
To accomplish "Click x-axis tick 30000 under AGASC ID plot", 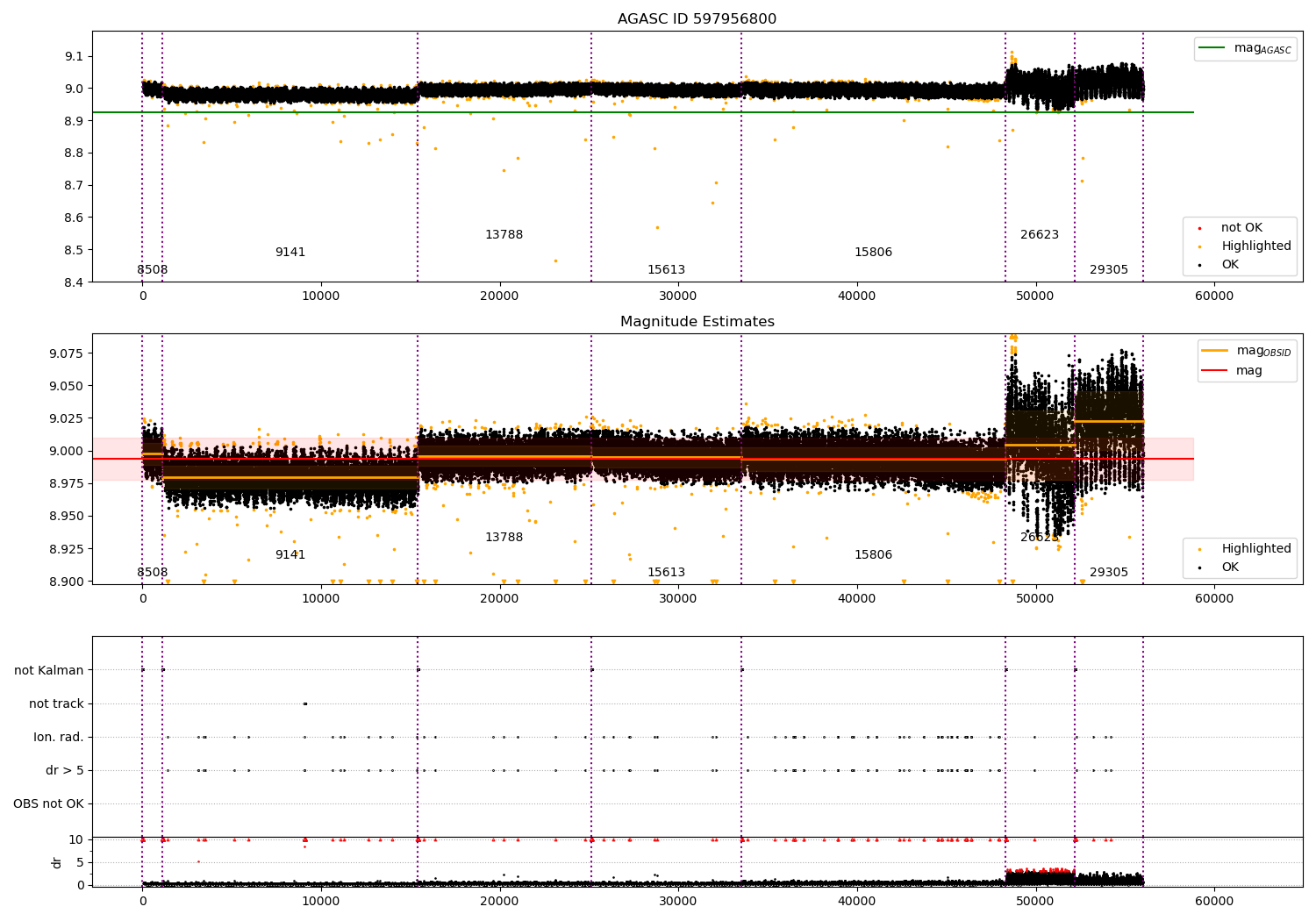I will click(x=678, y=296).
